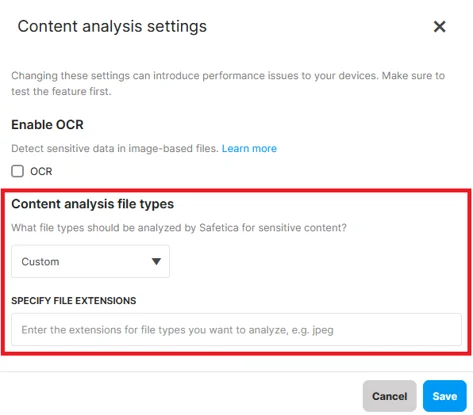Open the Learn more link about OCR
Screen dimensions: 473x415
249,148
